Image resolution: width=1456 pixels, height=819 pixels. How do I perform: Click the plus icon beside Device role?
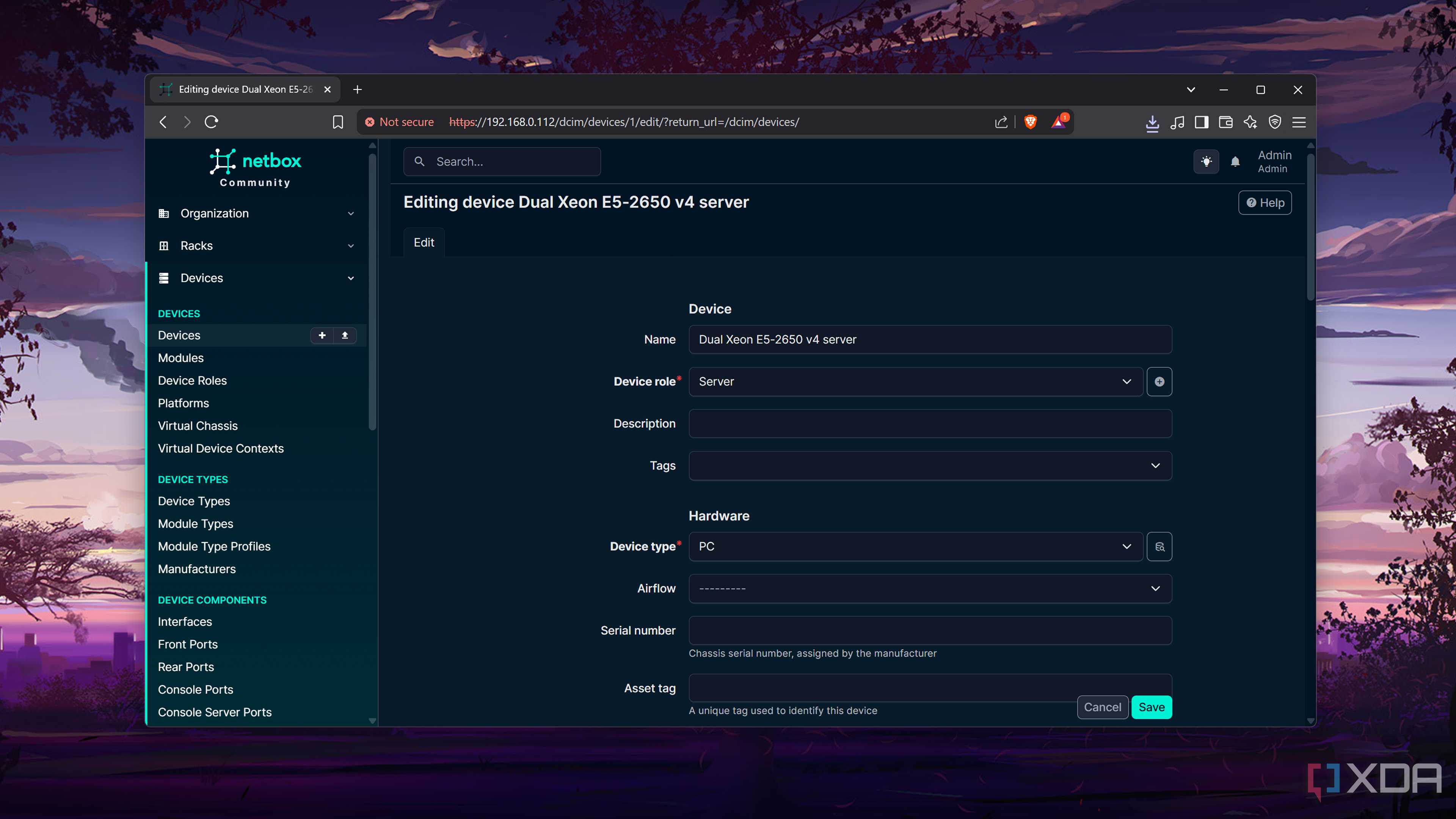click(x=1159, y=381)
